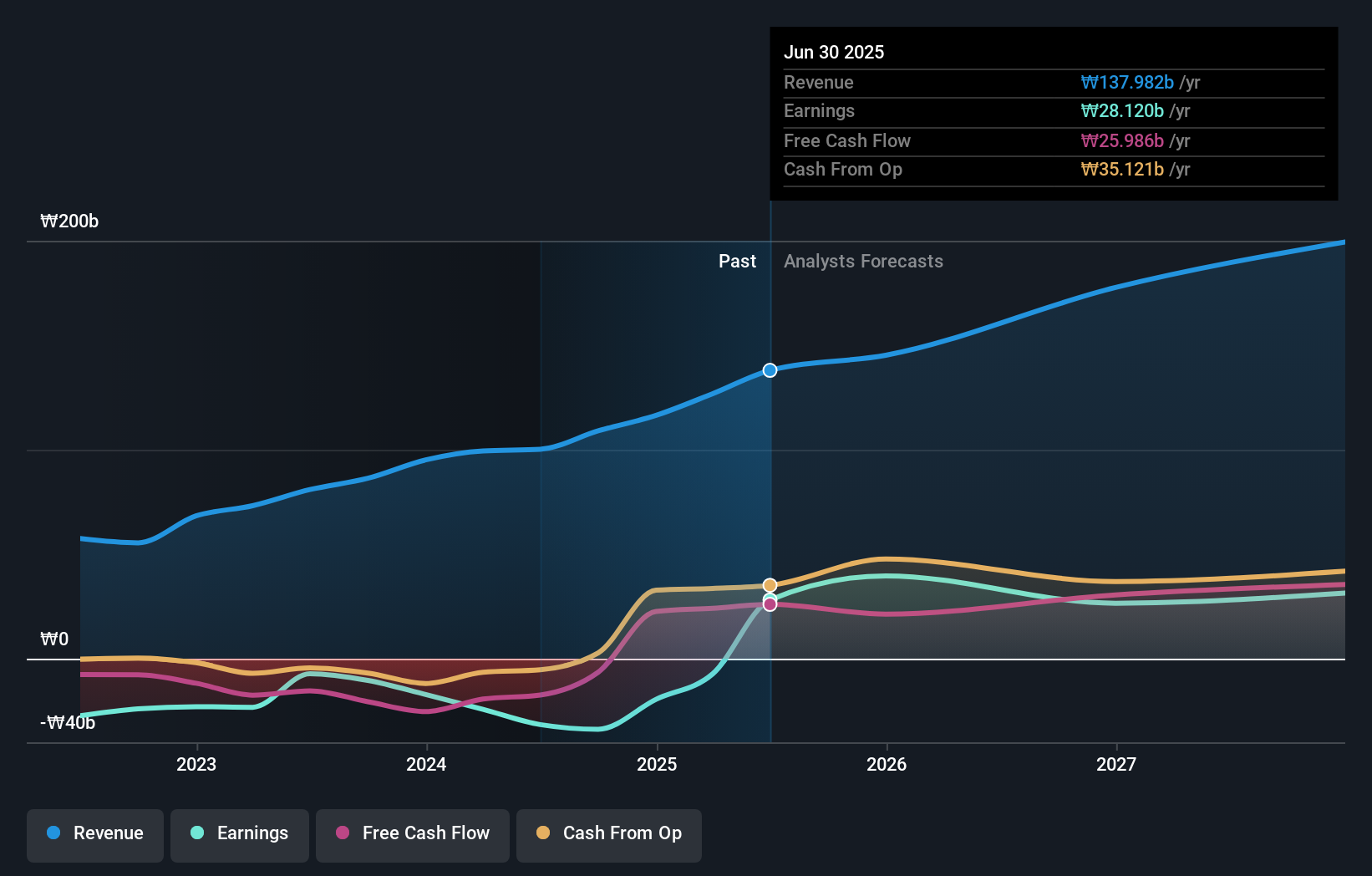
Task: Click the blue Revenue marker on the chart
Action: click(x=770, y=370)
